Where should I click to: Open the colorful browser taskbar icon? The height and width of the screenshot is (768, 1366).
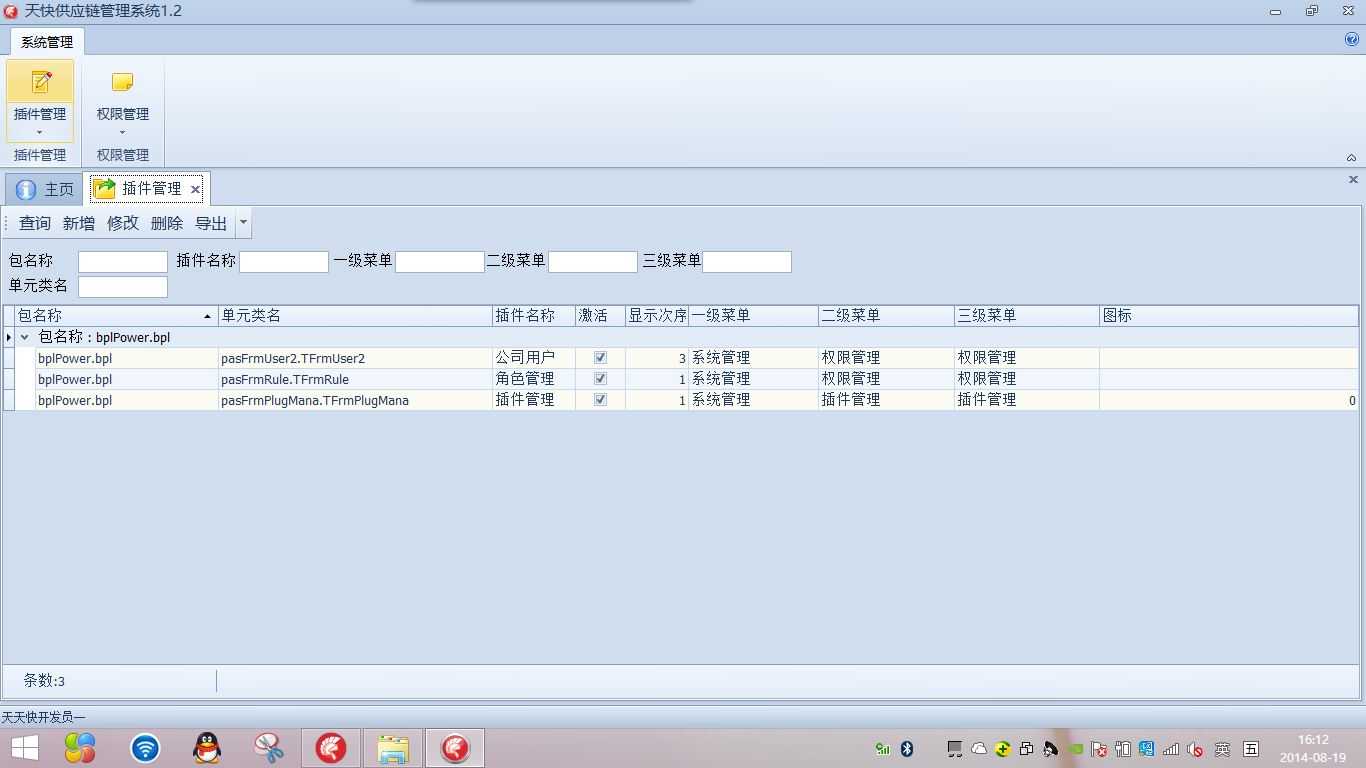pyautogui.click(x=80, y=748)
